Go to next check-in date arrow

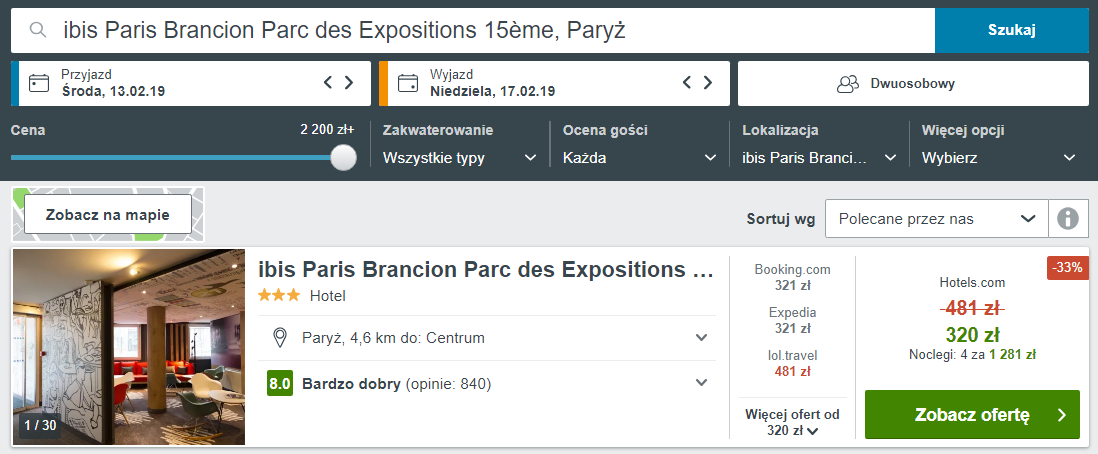pyautogui.click(x=349, y=83)
